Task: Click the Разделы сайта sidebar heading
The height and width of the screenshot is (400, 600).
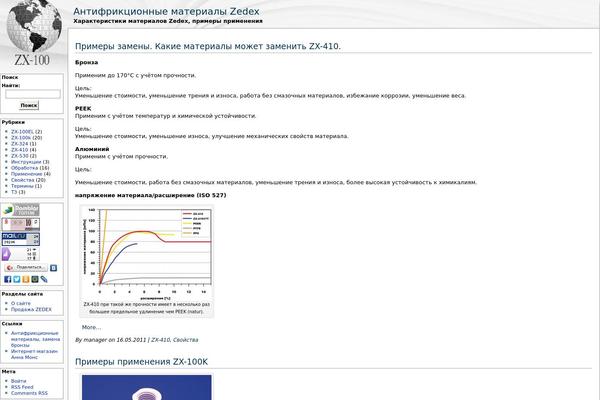Action: point(22,294)
